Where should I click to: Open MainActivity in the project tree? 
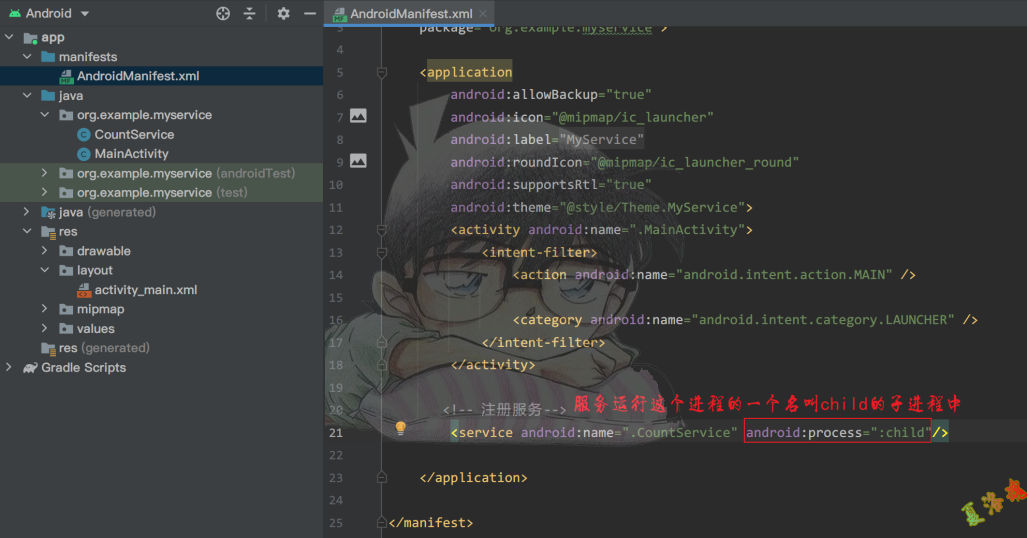(x=131, y=154)
